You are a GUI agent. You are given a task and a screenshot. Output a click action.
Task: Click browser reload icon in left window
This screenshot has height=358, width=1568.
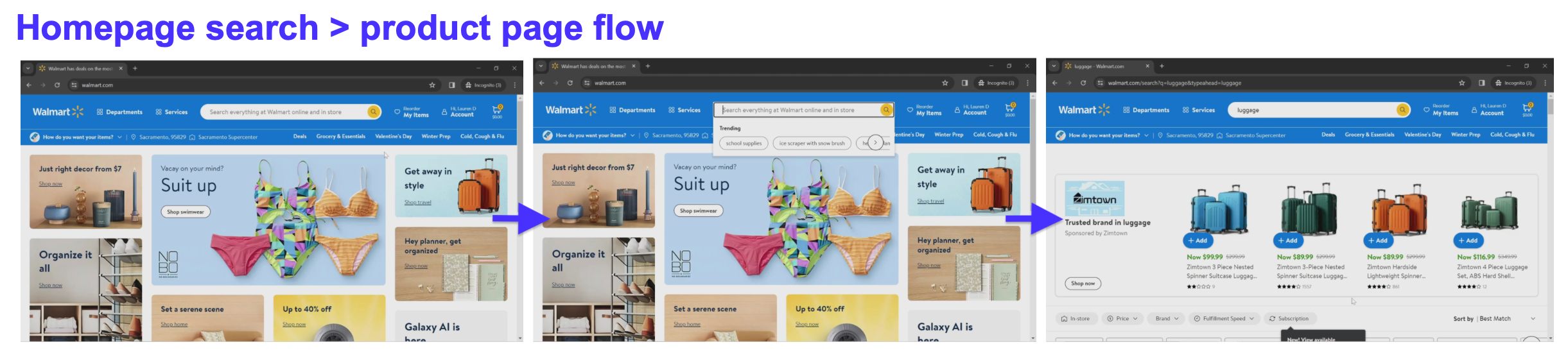[57, 85]
